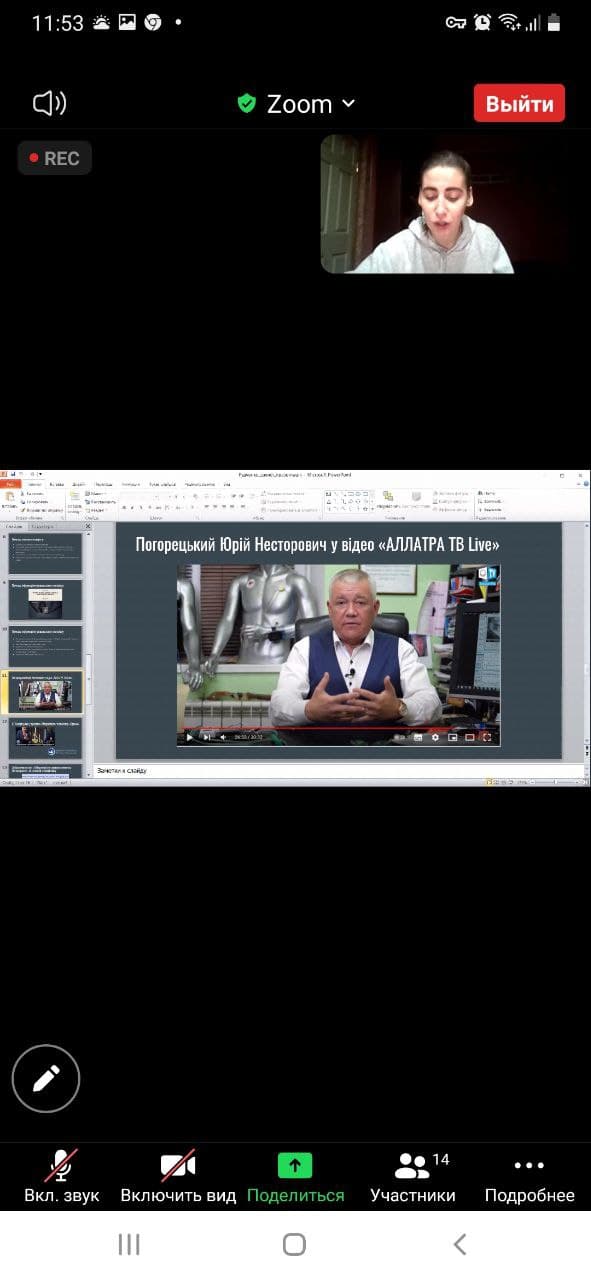The height and width of the screenshot is (1280, 591).
Task: Tap the play button on embedded video
Action: [x=190, y=737]
